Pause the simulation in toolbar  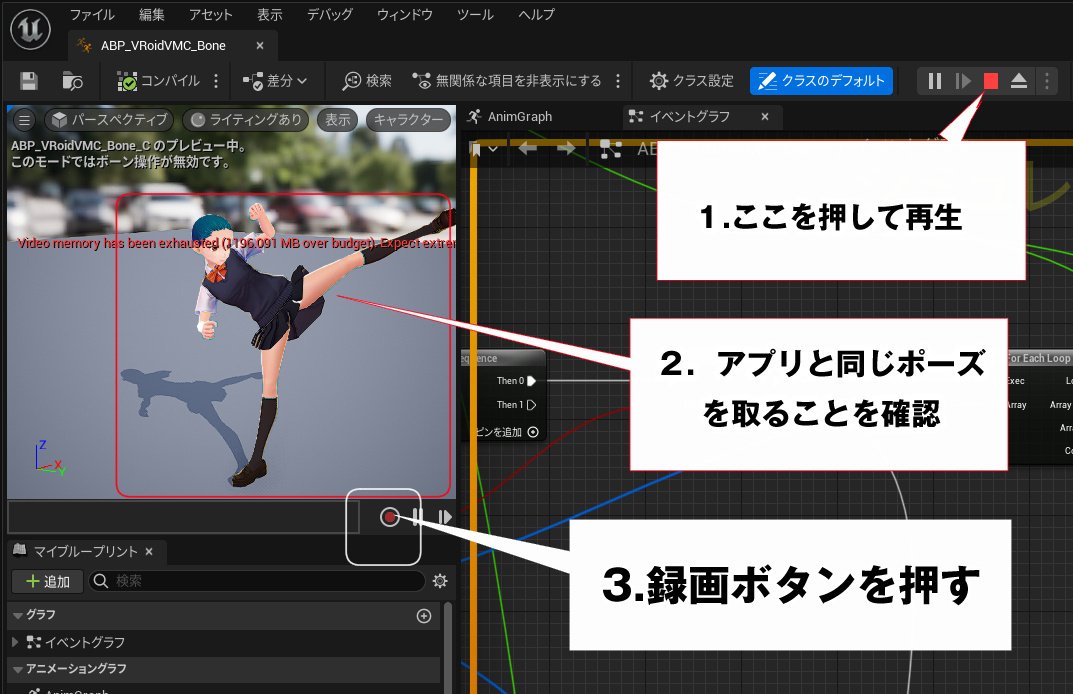click(x=935, y=81)
